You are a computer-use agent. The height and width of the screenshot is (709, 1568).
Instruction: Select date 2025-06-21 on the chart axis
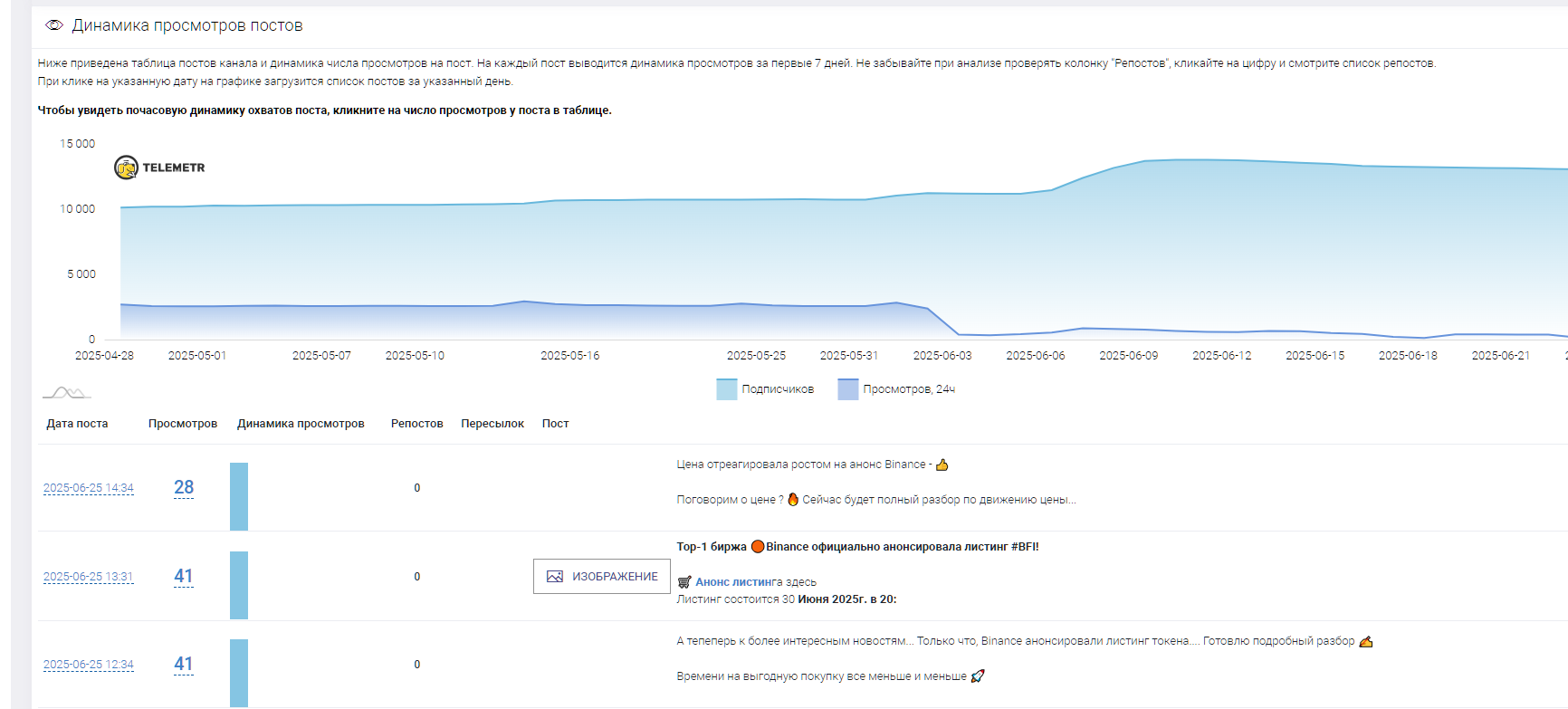tap(1501, 356)
